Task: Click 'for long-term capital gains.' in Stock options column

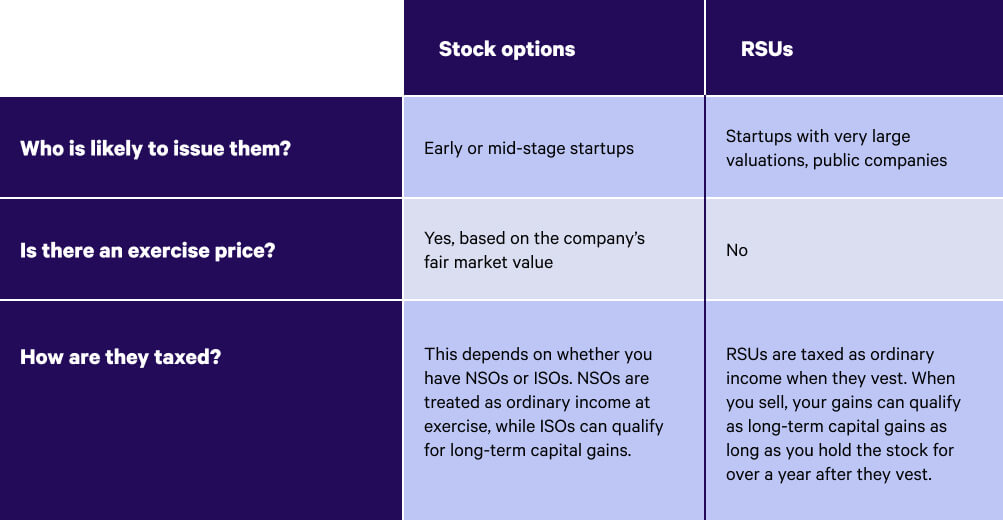Action: point(527,450)
